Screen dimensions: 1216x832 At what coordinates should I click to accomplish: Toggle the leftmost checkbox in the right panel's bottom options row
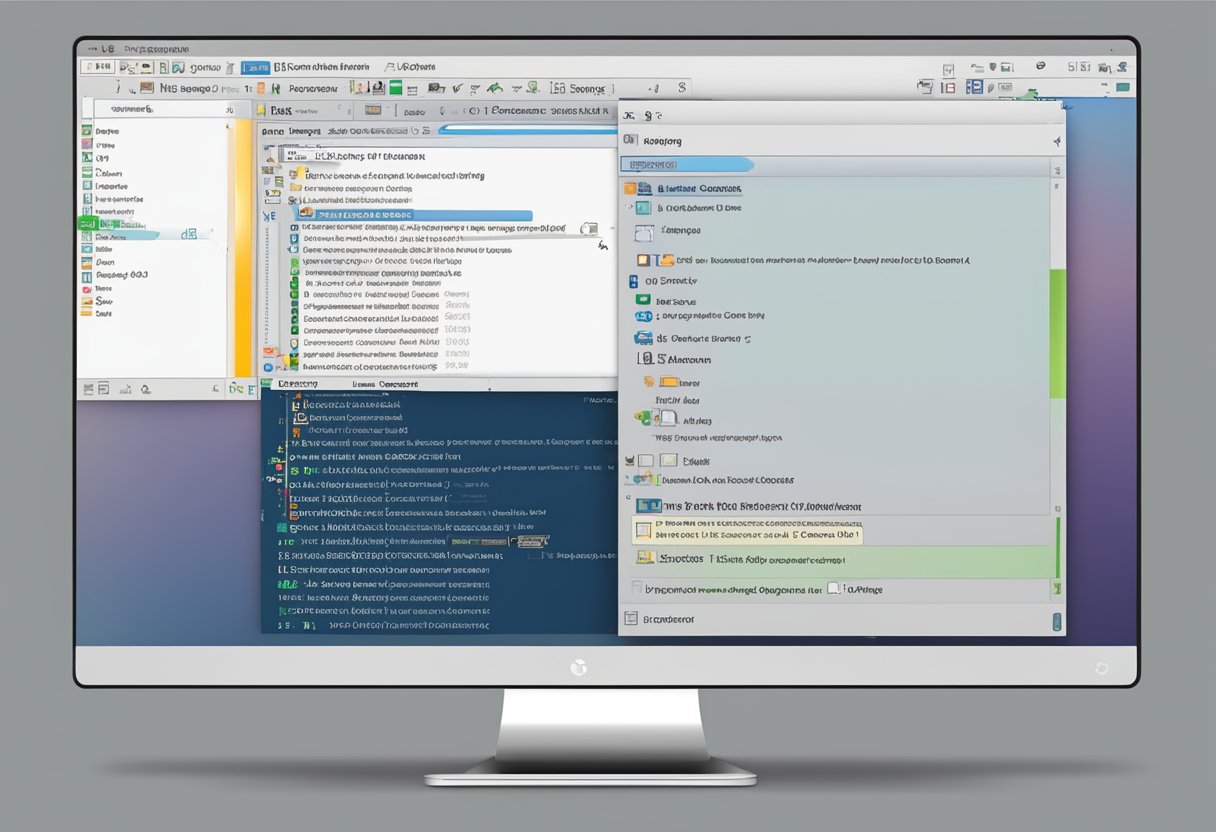click(637, 590)
